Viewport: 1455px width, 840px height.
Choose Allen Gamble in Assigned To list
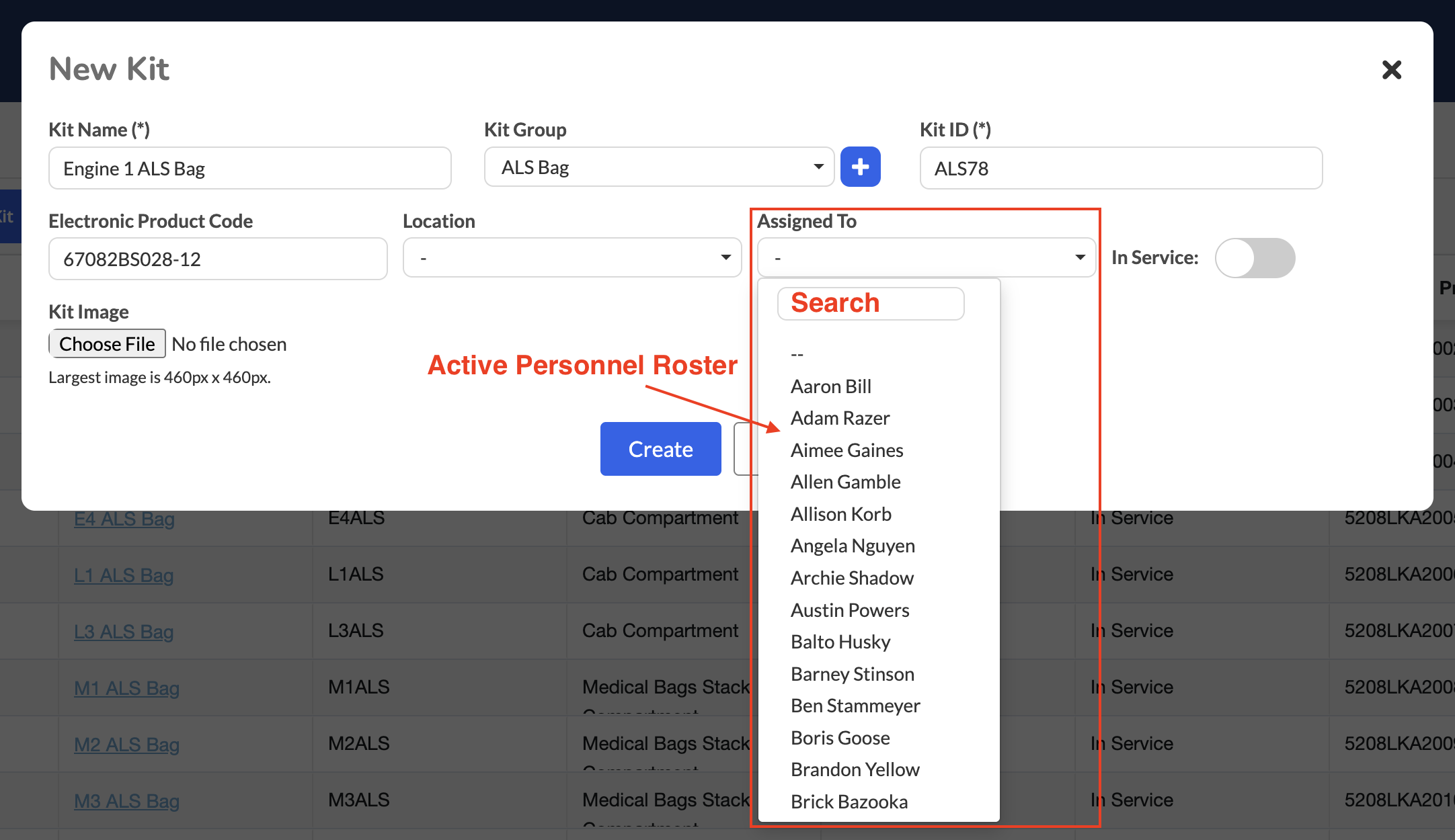click(x=878, y=482)
